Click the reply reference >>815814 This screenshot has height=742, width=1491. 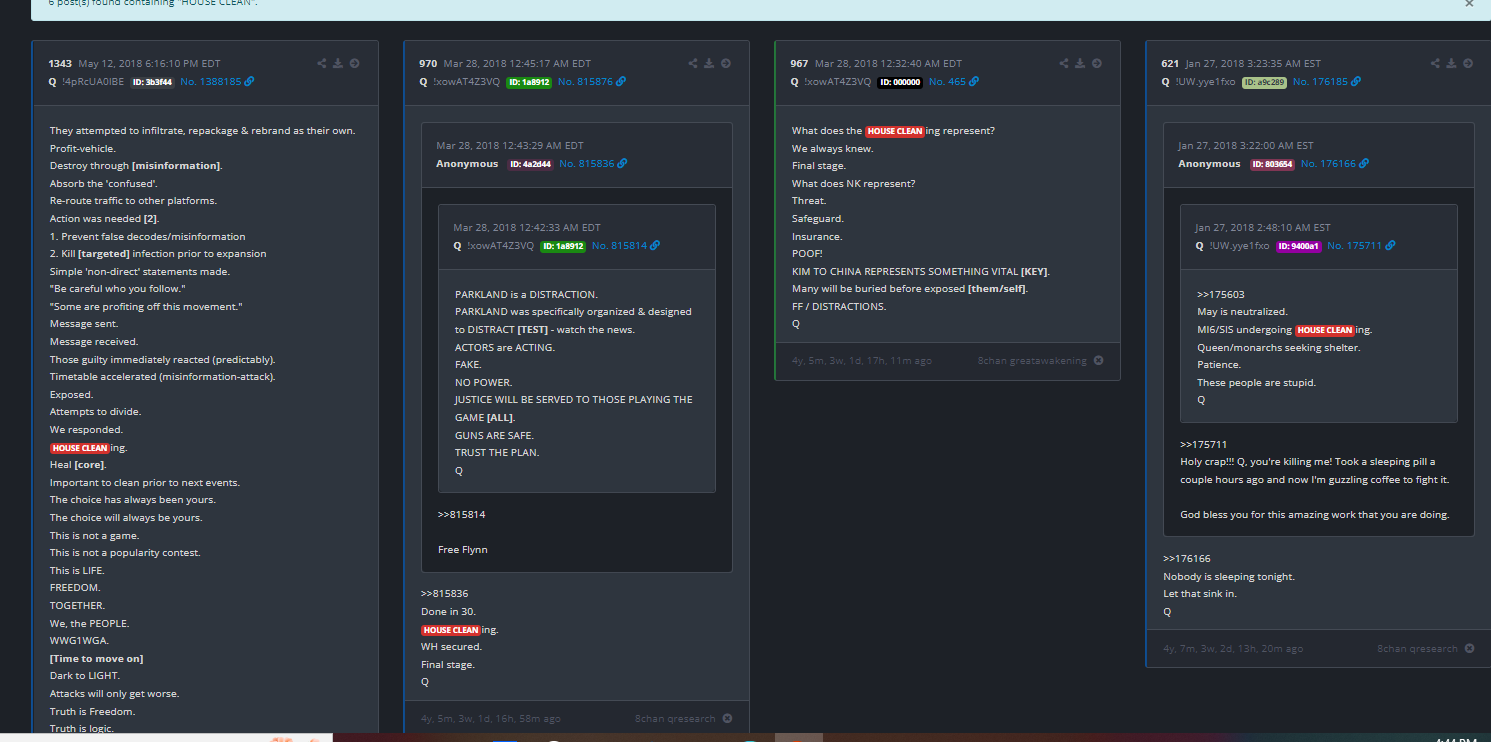461,514
